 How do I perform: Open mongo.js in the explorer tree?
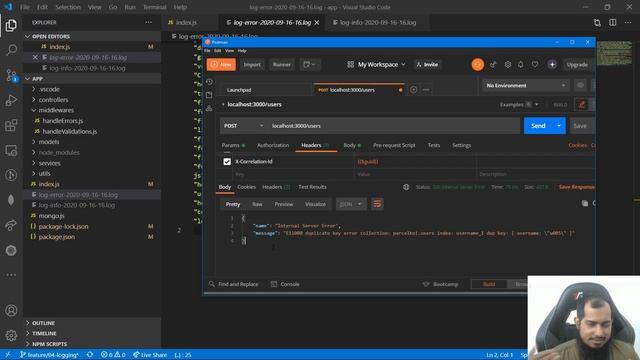tap(51, 216)
